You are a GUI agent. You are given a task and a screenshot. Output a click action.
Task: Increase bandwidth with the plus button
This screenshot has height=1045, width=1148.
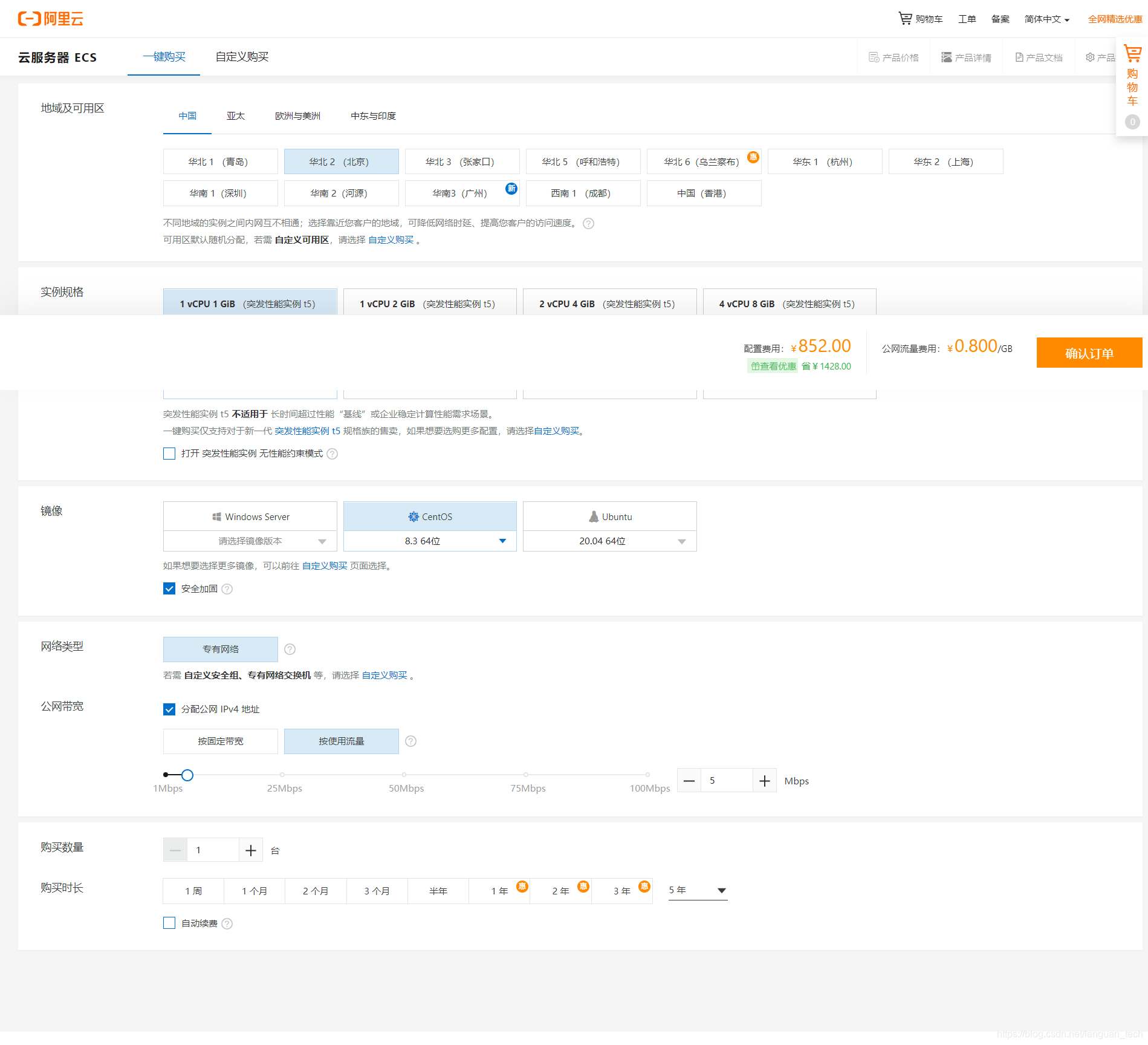click(764, 781)
